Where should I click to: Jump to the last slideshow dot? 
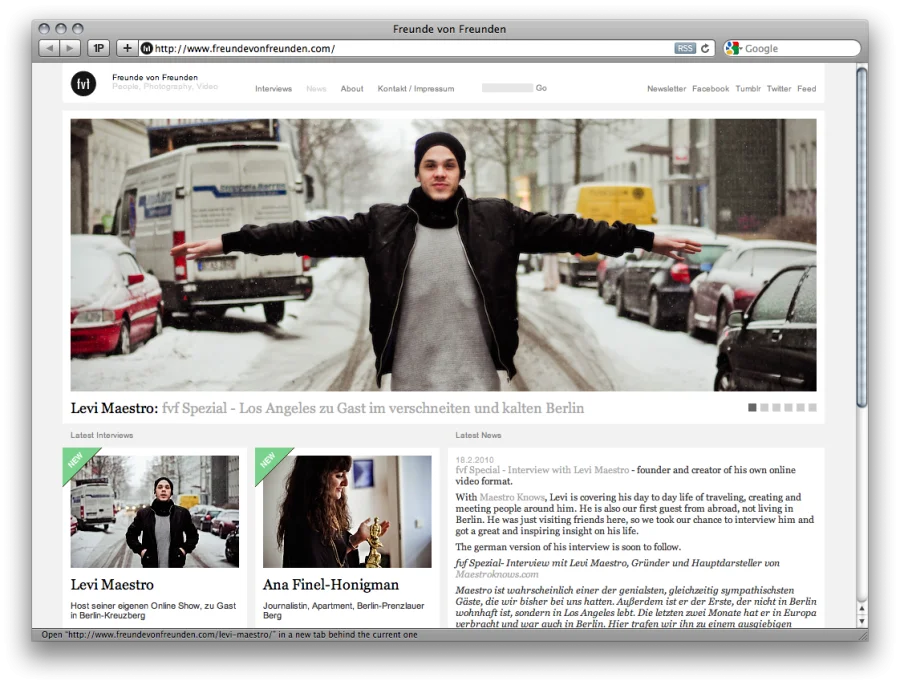click(812, 408)
